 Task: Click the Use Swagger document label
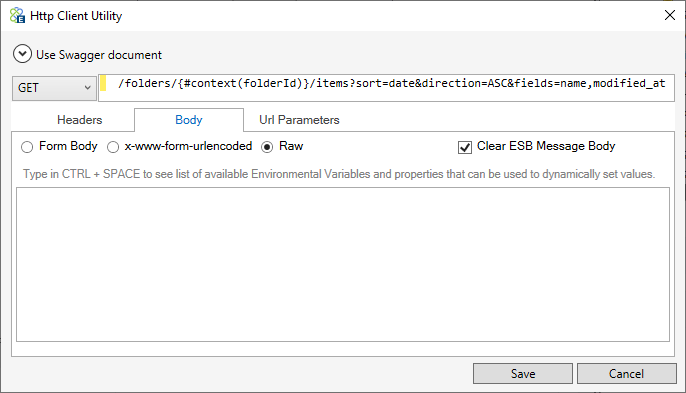(99, 55)
